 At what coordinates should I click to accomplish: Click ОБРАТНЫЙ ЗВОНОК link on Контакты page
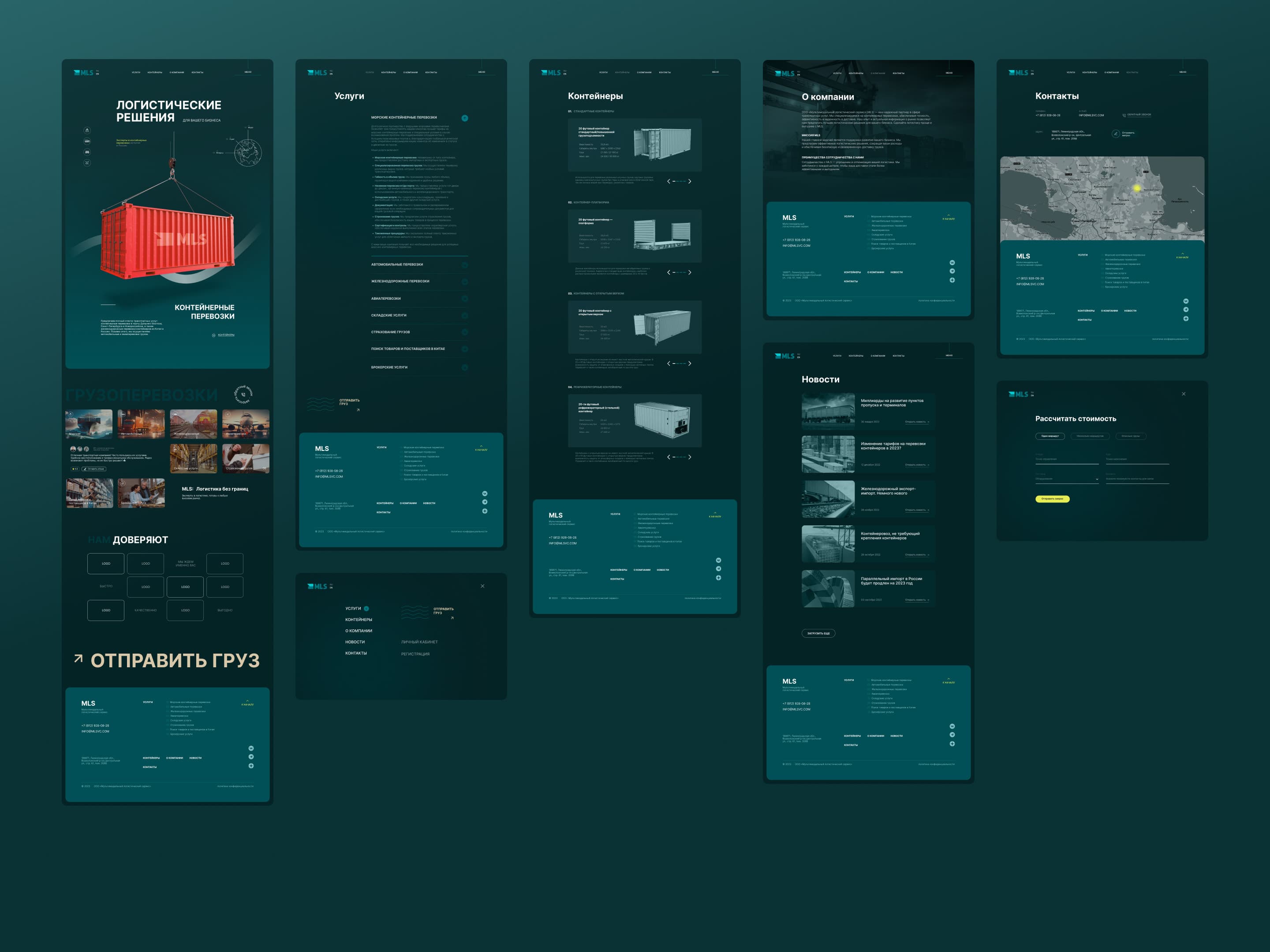[1139, 115]
